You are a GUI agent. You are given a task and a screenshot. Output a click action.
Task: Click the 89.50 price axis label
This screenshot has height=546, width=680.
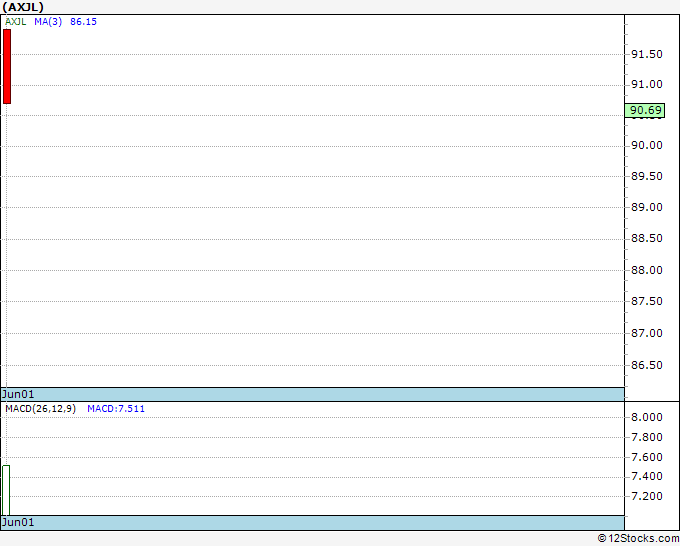point(647,177)
